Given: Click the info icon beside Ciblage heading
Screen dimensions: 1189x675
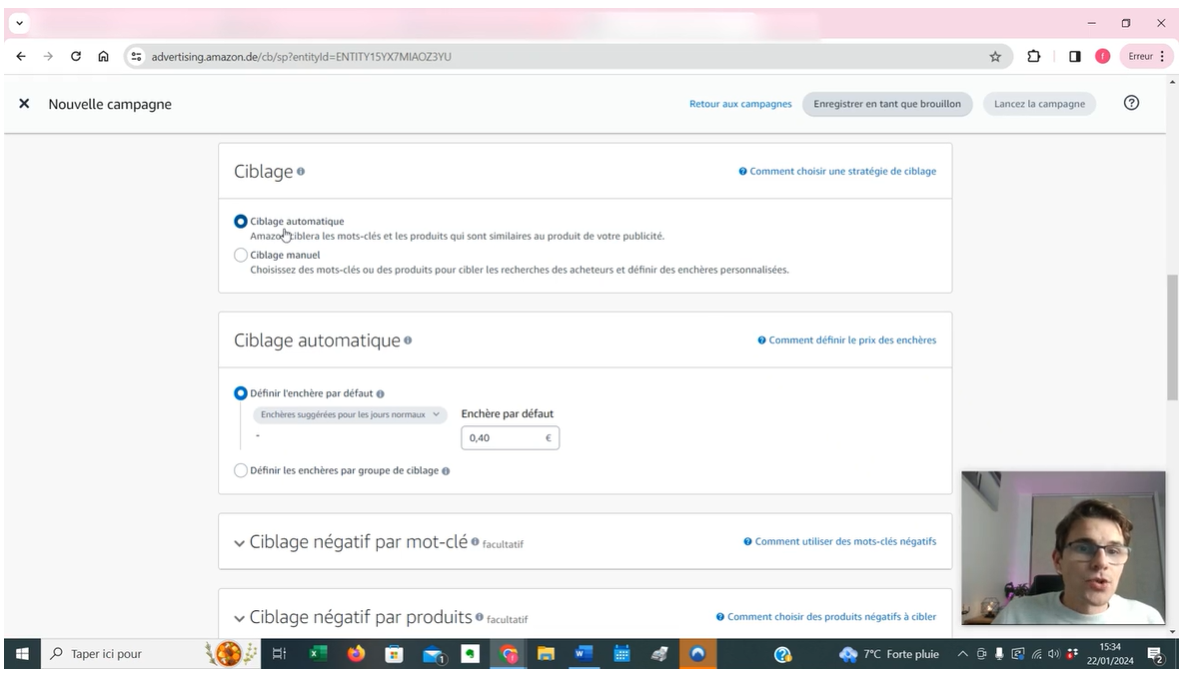Looking at the screenshot, I should point(301,172).
